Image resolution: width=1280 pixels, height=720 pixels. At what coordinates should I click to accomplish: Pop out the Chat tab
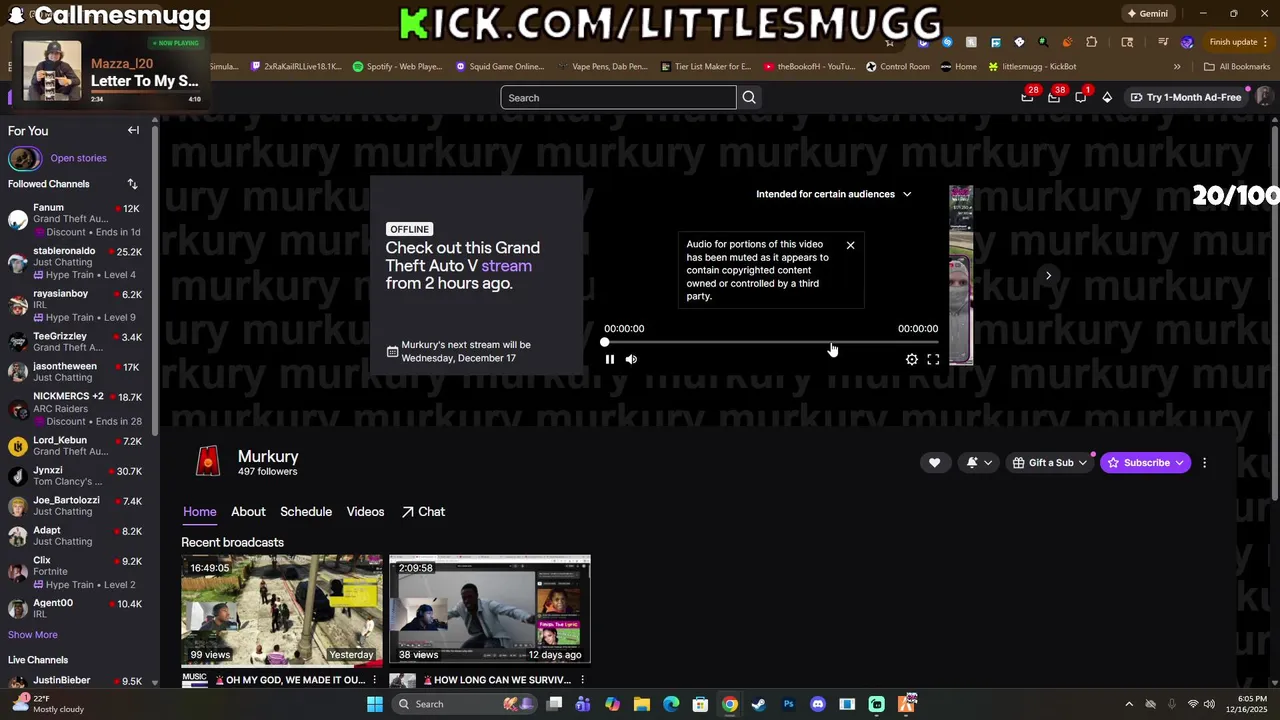pyautogui.click(x=423, y=512)
